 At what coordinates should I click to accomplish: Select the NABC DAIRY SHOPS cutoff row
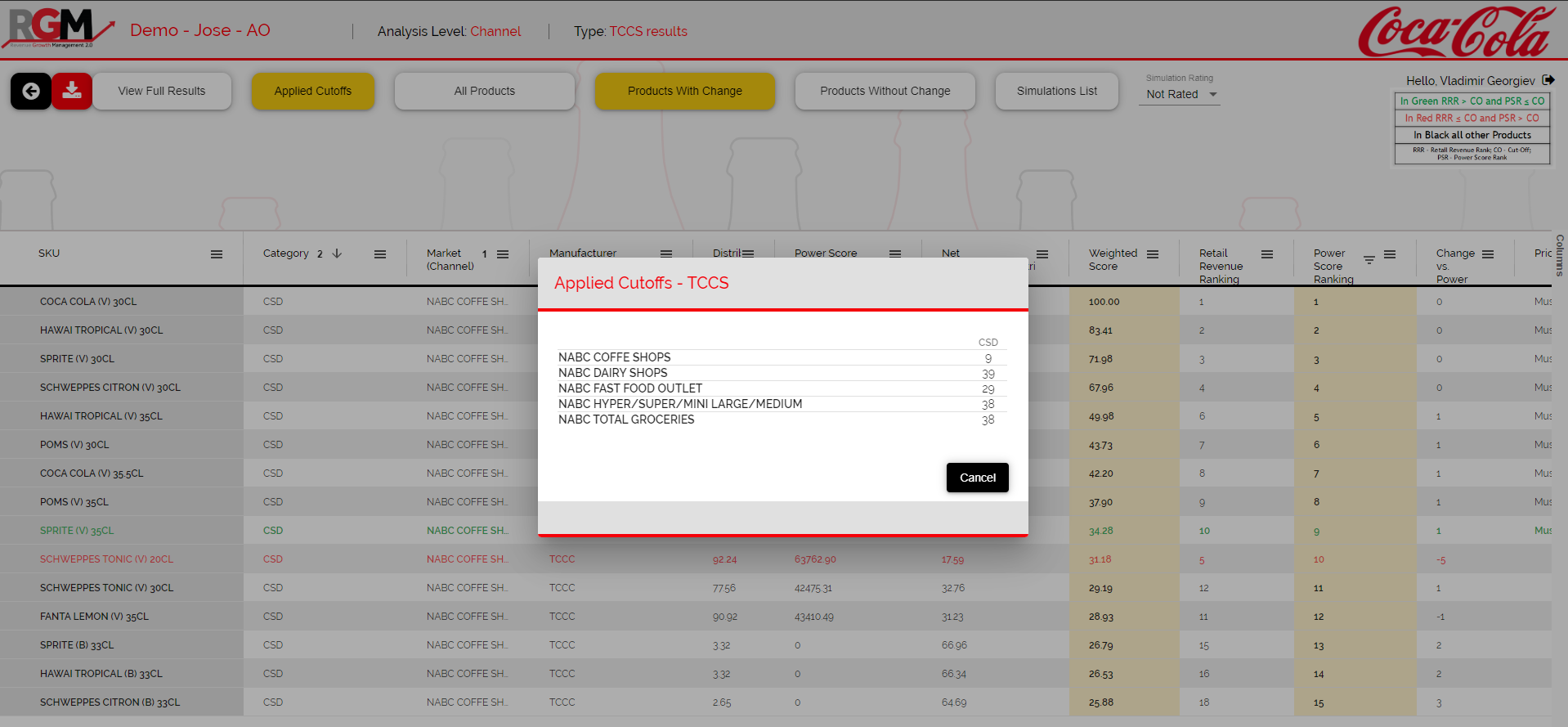click(613, 373)
